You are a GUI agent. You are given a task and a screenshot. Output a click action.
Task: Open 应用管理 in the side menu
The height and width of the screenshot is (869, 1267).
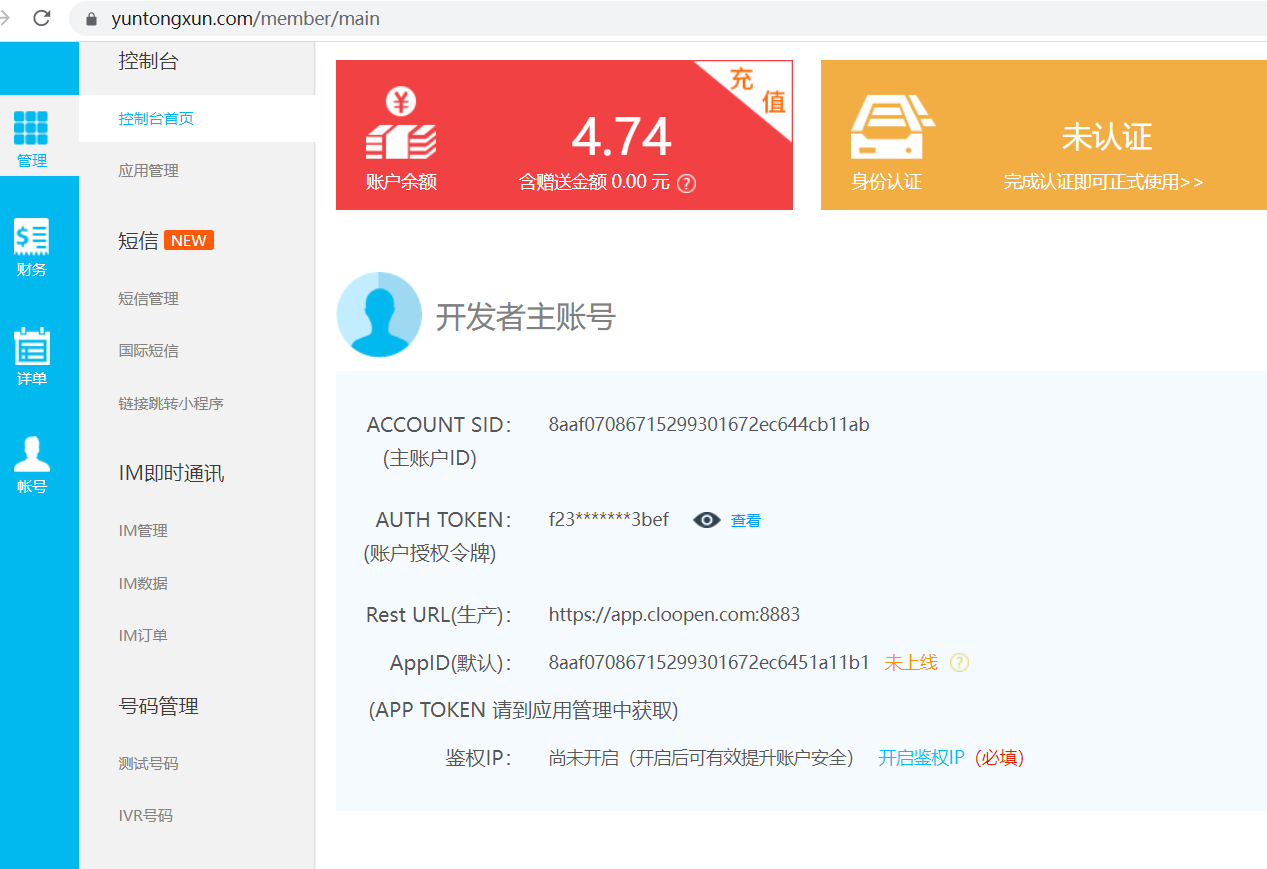pyautogui.click(x=149, y=171)
